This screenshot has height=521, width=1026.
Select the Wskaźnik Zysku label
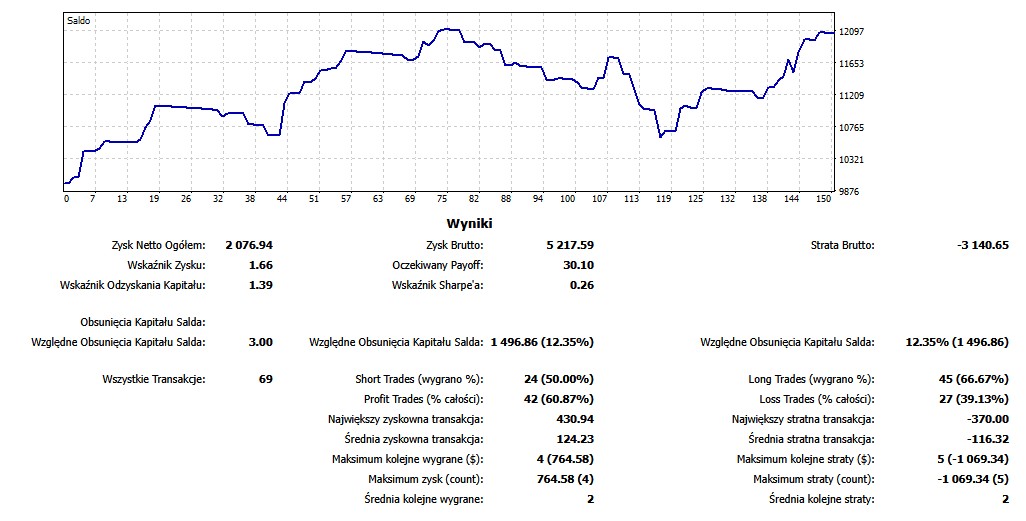pos(166,265)
